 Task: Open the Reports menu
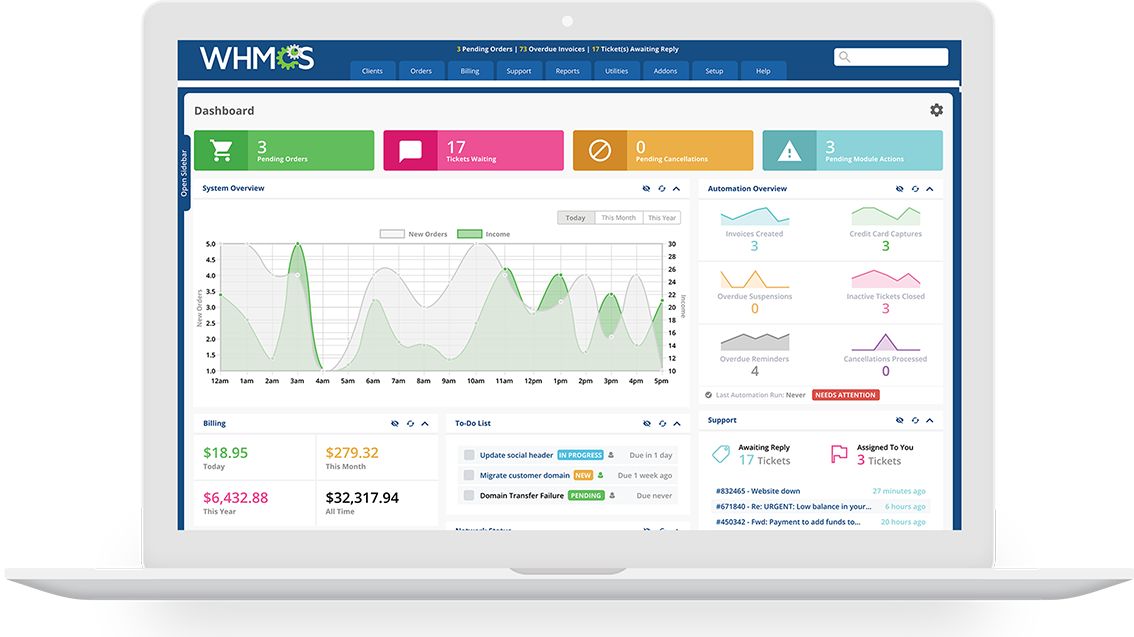click(x=568, y=71)
